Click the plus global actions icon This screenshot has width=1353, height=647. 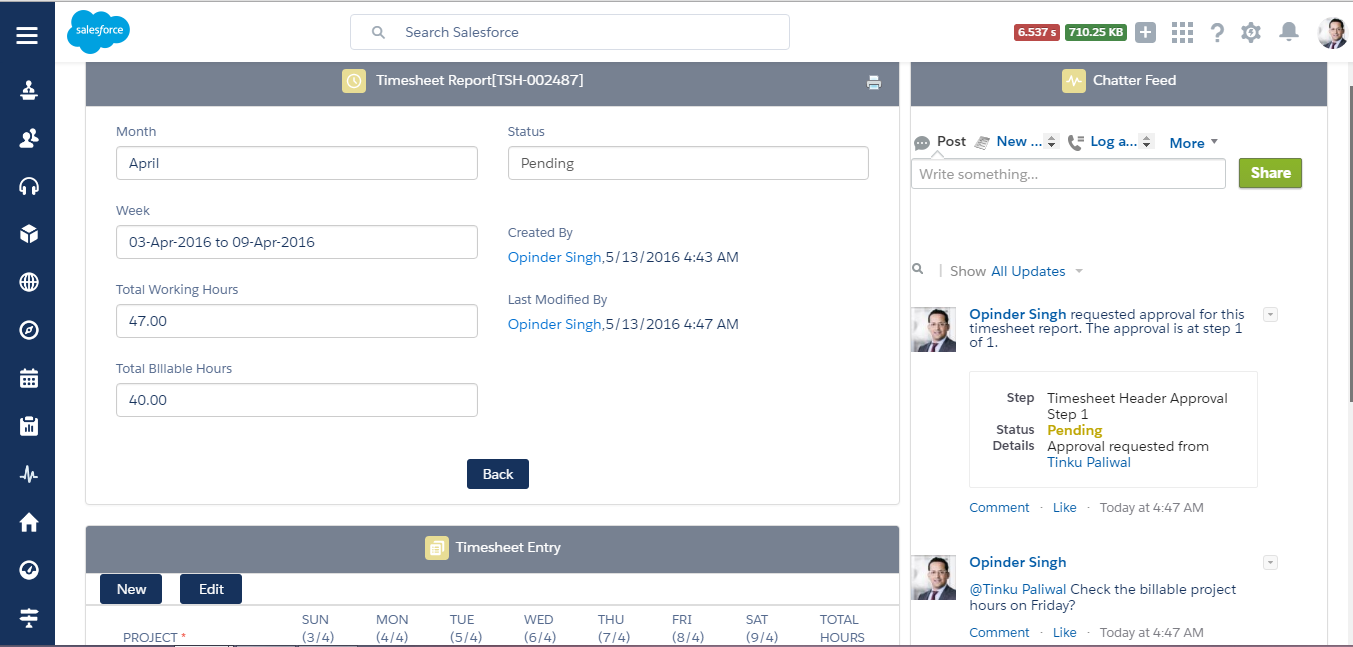coord(1146,32)
